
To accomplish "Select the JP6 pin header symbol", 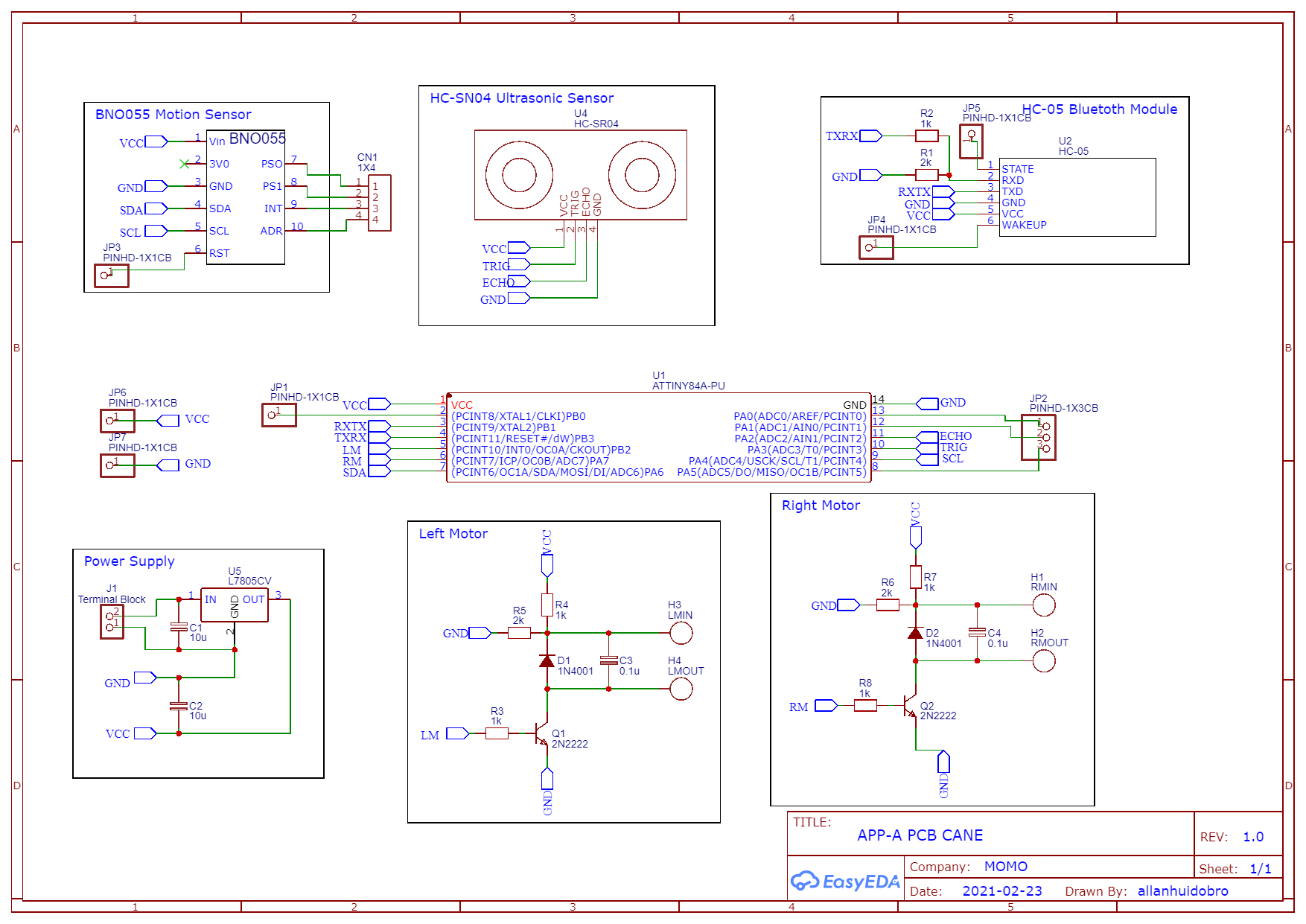I will (118, 421).
